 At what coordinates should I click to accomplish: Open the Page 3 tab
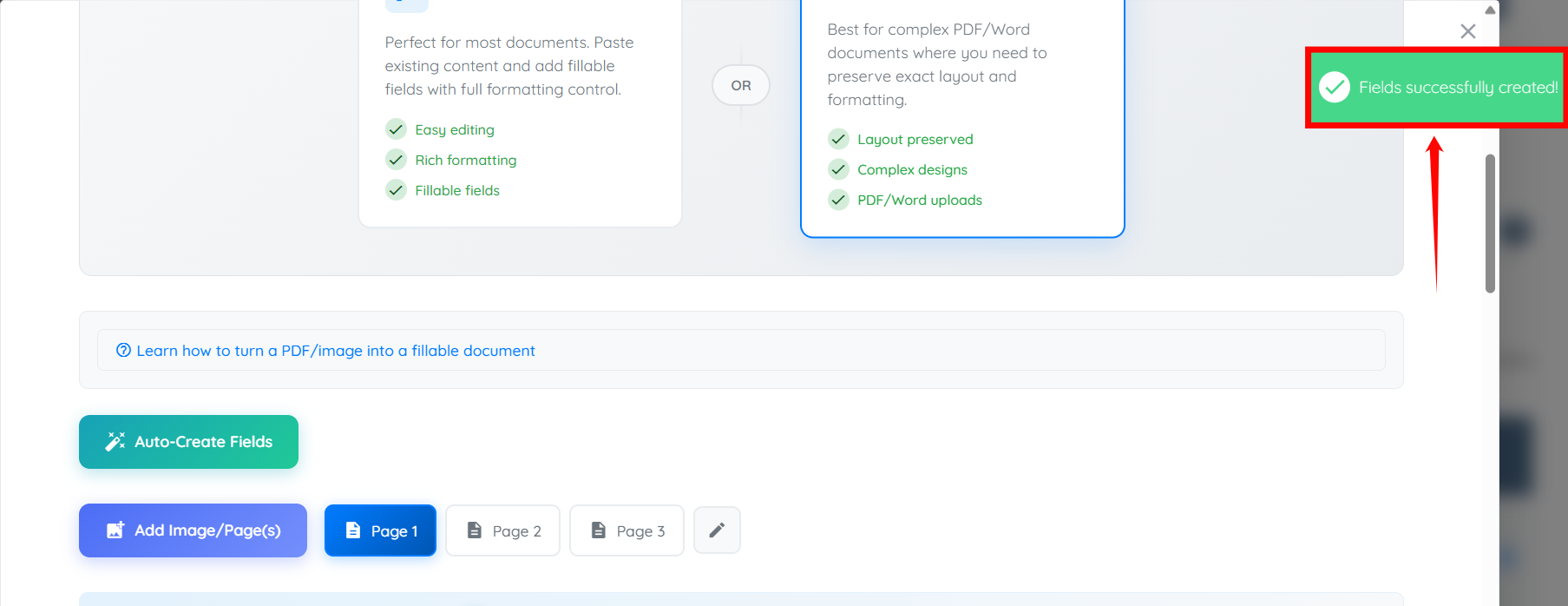point(627,530)
